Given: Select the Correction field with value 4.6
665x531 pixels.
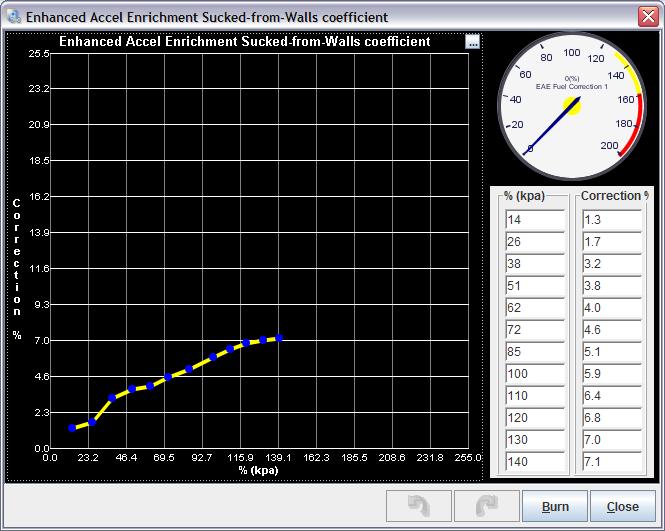Looking at the screenshot, I should 612,330.
